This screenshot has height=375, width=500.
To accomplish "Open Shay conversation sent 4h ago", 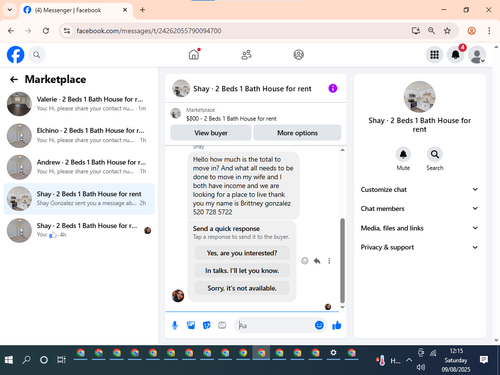I will [x=79, y=230].
